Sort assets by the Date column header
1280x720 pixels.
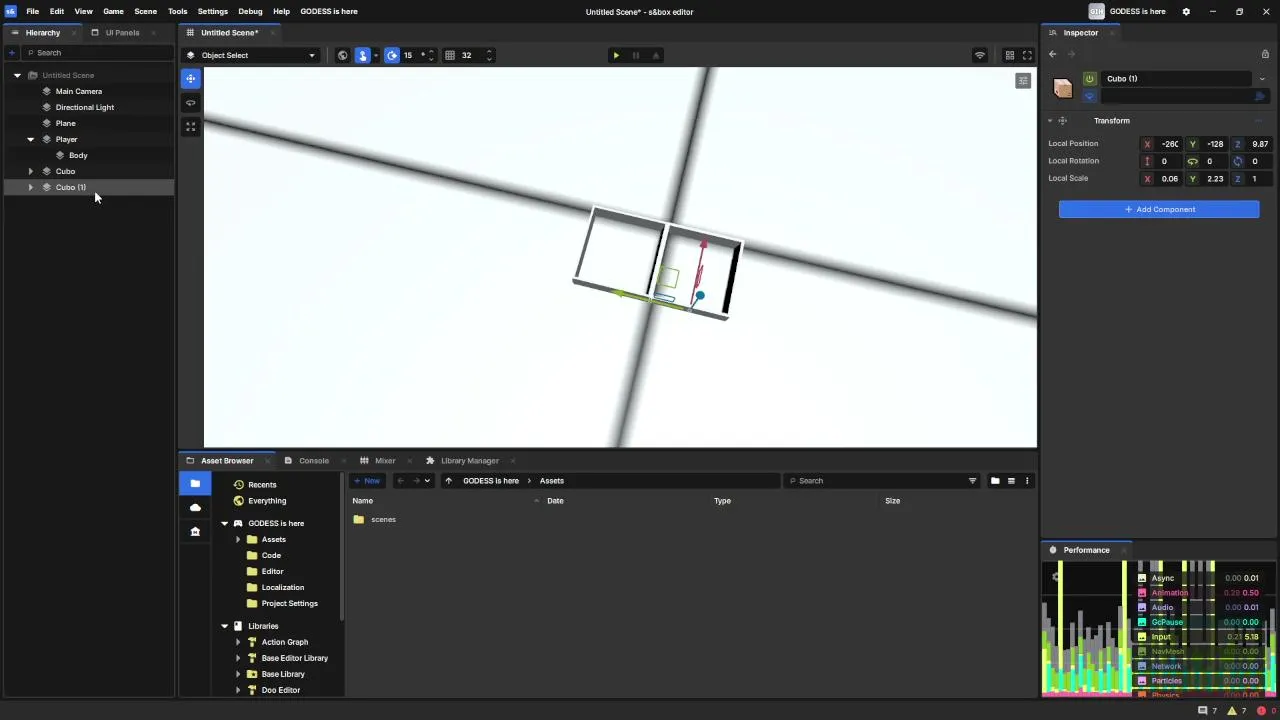(x=555, y=501)
